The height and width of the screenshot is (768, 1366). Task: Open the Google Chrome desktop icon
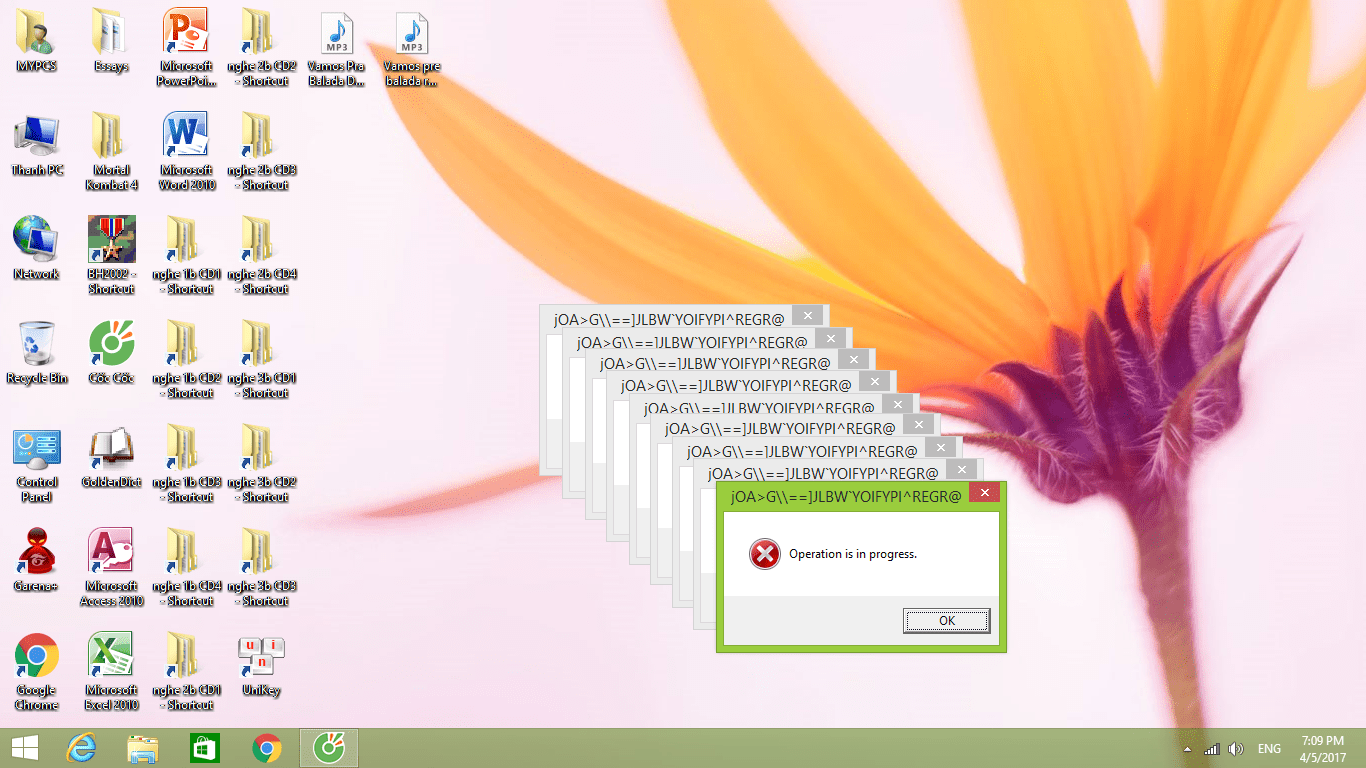coord(37,658)
